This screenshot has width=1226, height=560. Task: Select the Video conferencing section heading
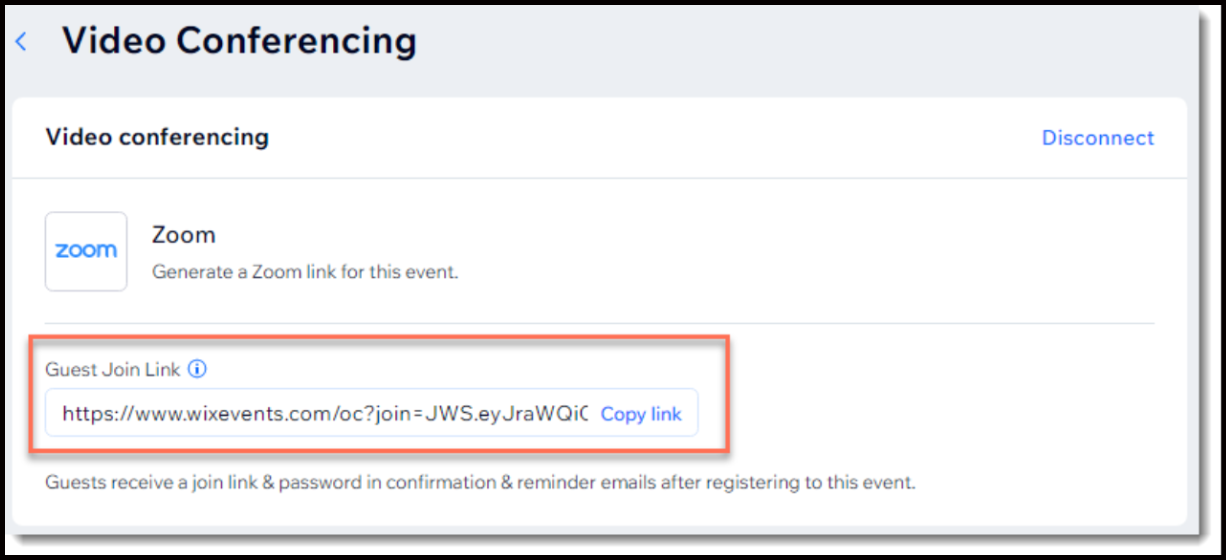[157, 137]
